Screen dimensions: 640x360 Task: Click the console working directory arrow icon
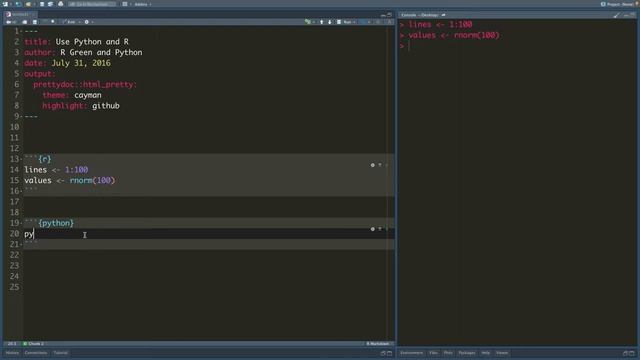point(444,15)
